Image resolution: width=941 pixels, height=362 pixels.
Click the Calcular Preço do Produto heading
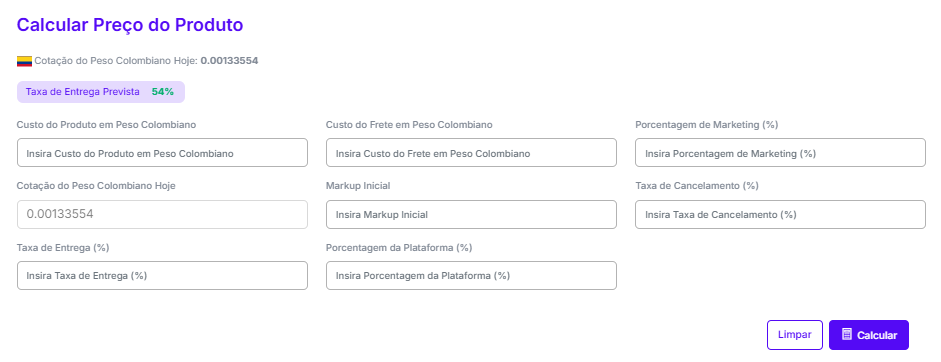130,25
